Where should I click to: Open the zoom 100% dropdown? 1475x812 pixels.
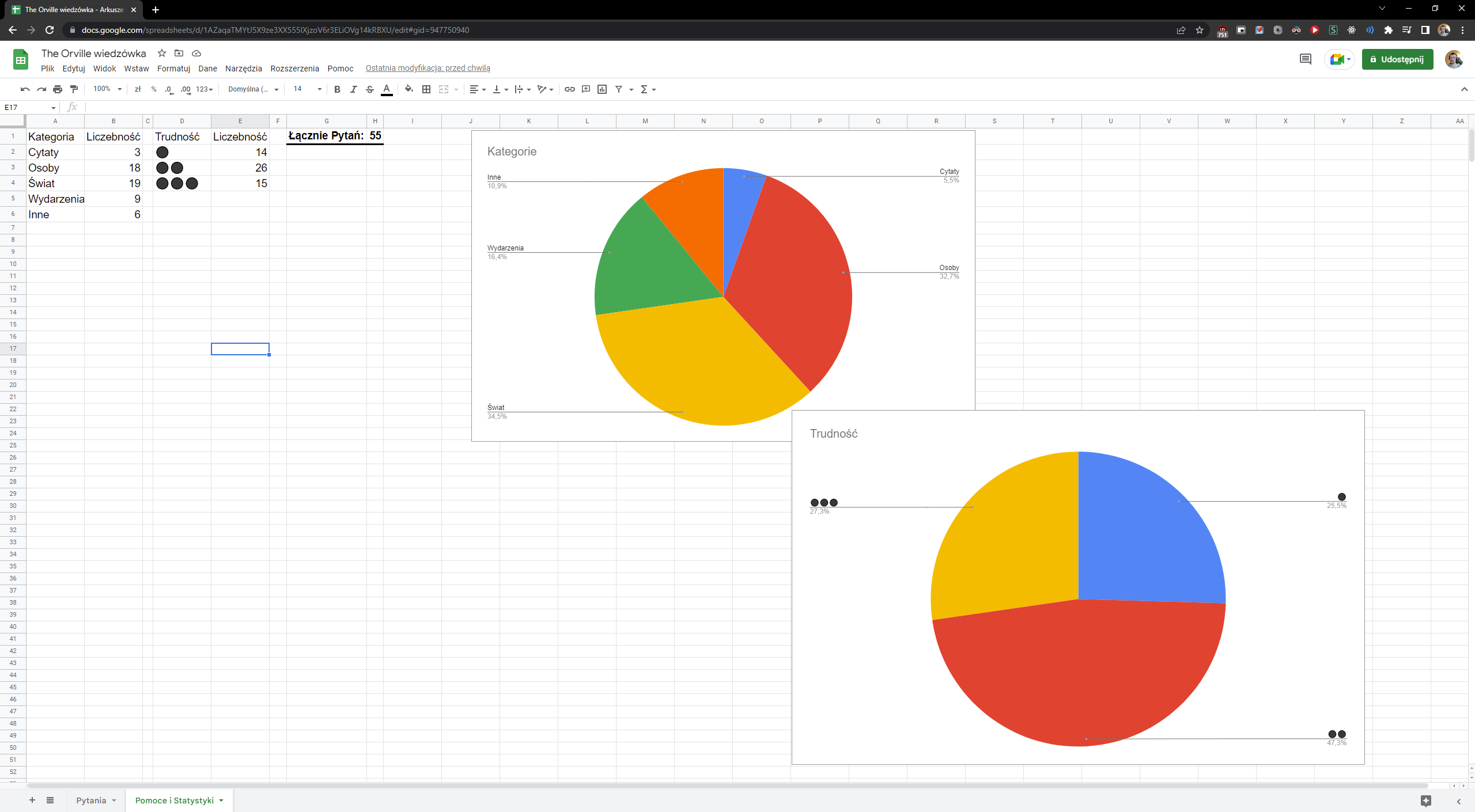click(x=108, y=89)
